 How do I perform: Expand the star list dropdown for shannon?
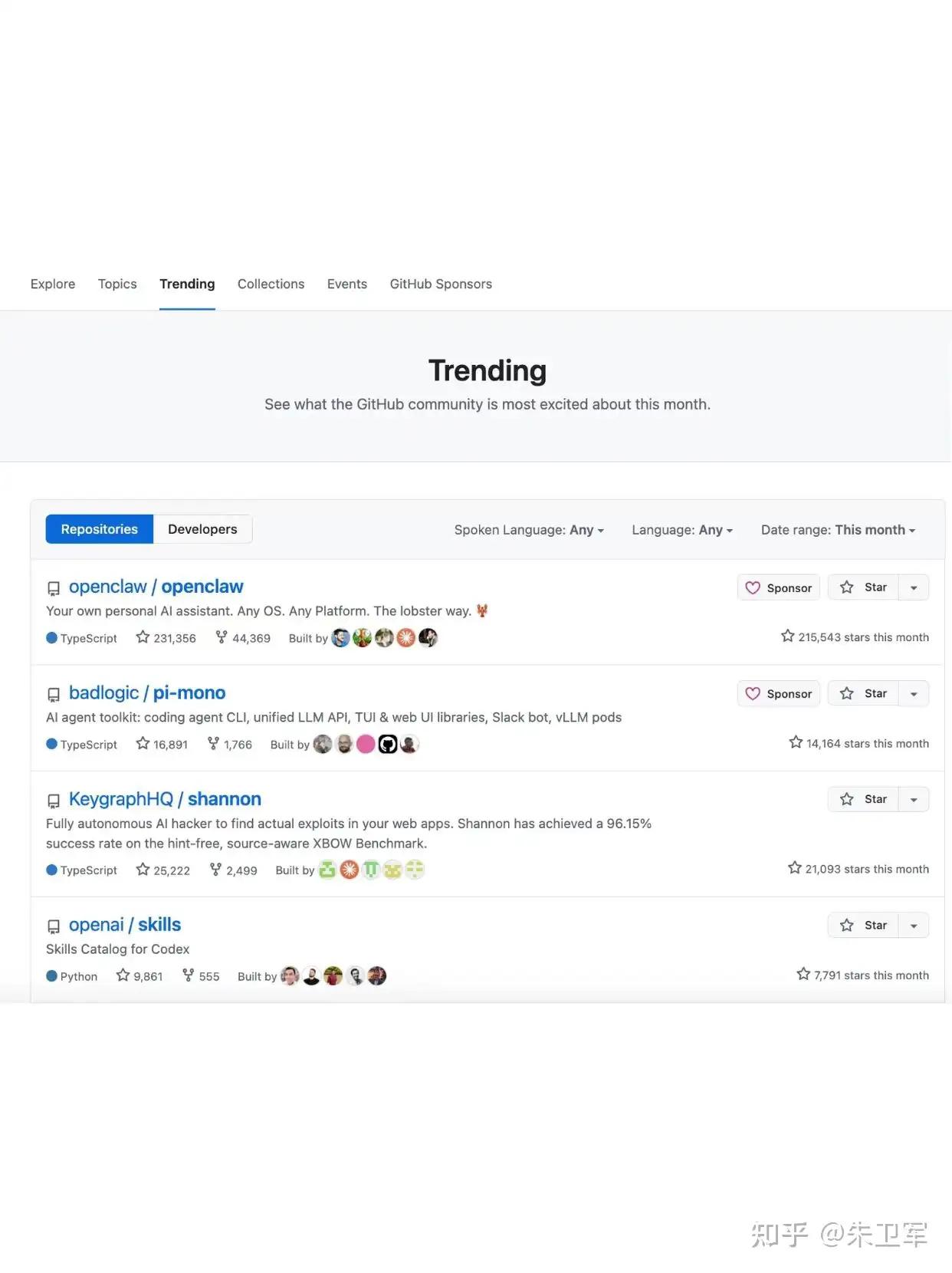click(914, 799)
